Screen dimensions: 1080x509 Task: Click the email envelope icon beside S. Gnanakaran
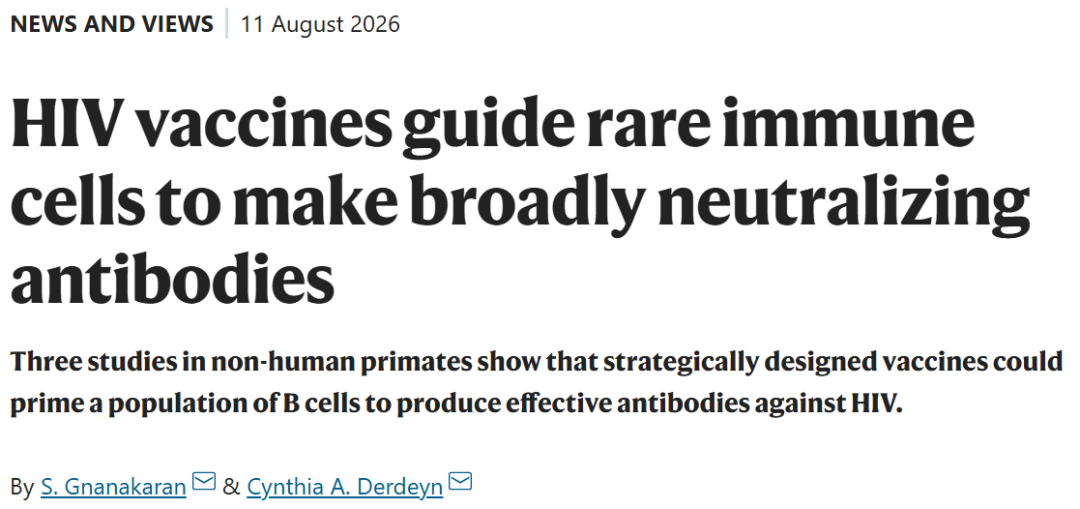[x=204, y=481]
